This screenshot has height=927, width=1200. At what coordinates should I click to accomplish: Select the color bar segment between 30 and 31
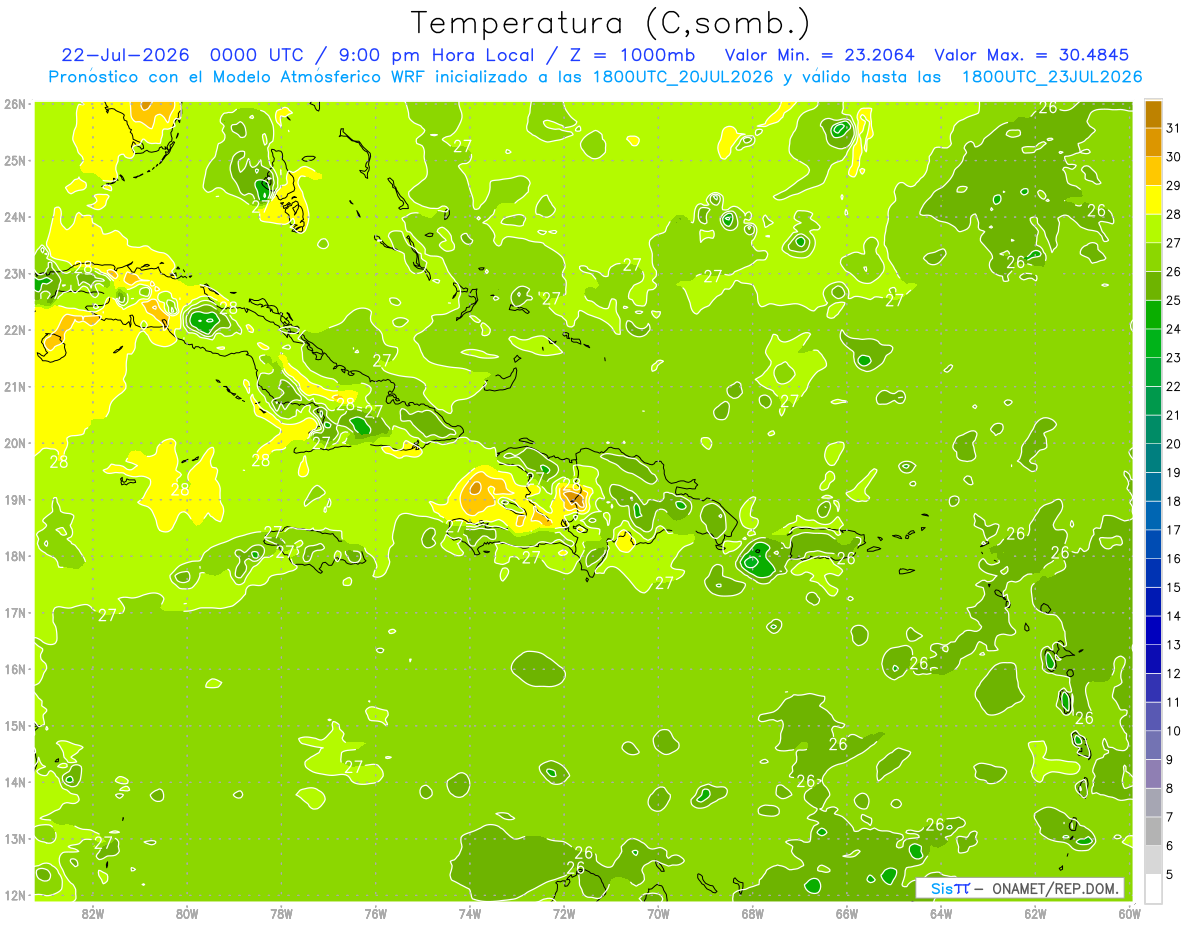click(1153, 142)
